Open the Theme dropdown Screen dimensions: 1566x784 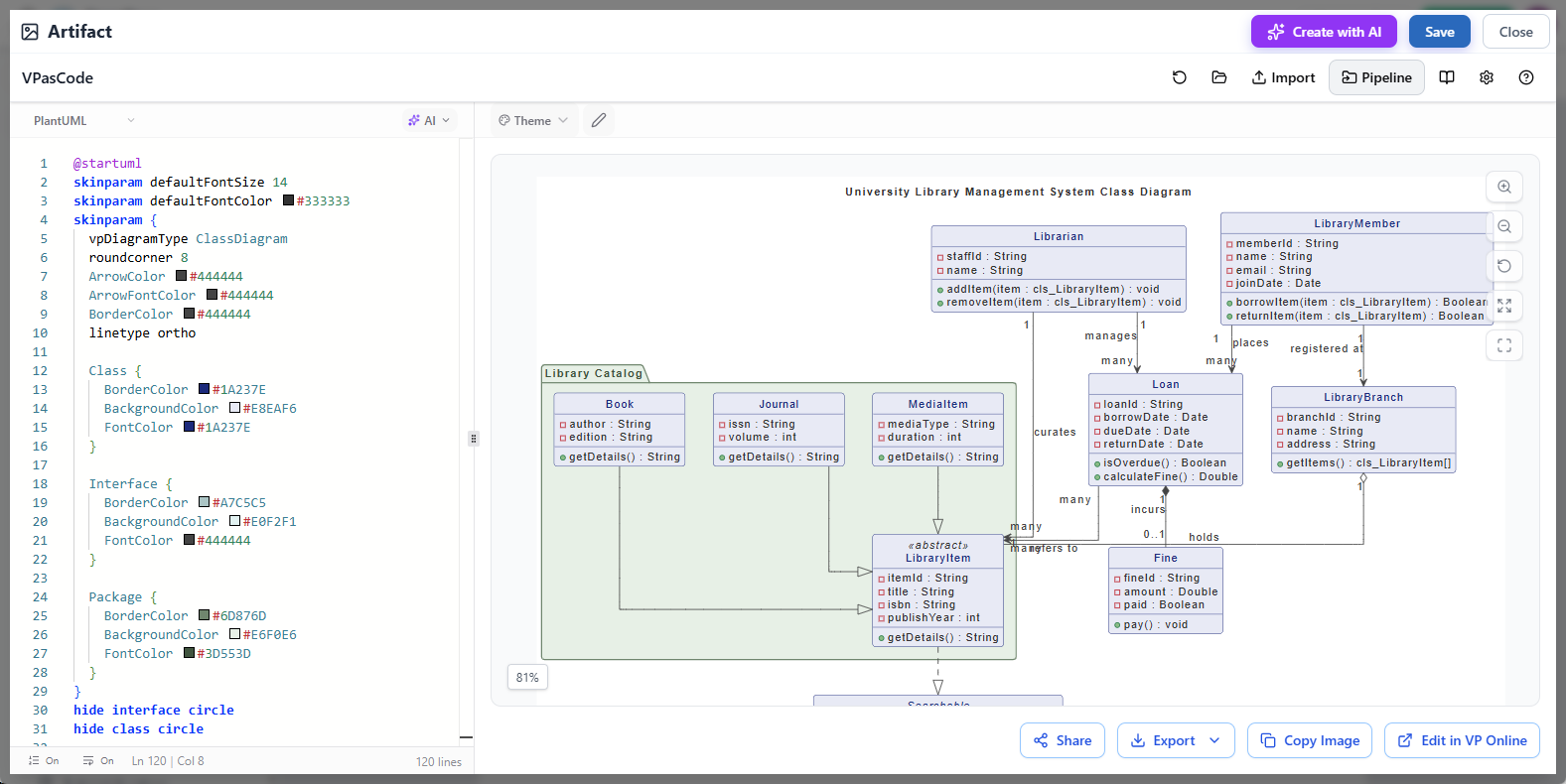point(533,120)
